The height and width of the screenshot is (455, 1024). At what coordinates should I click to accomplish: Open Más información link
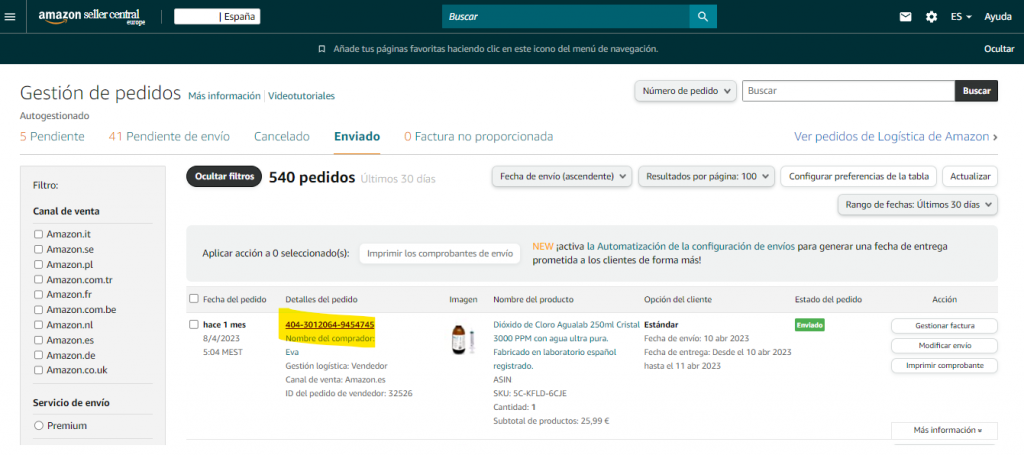click(x=224, y=96)
